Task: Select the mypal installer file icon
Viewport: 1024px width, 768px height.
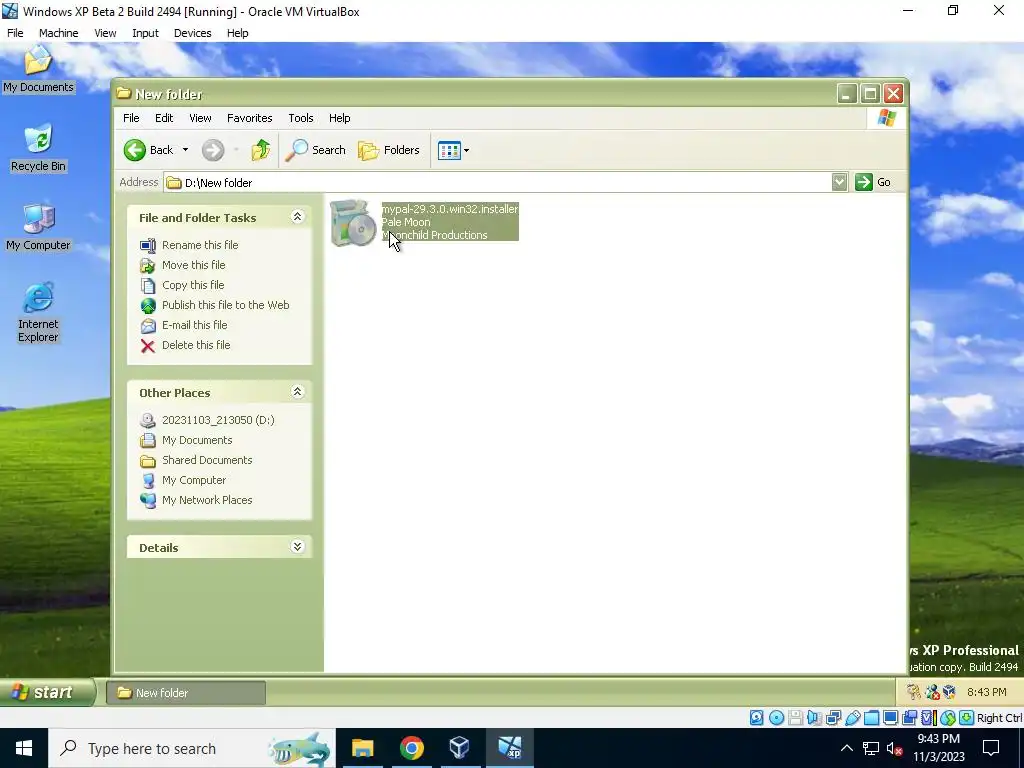Action: tap(353, 223)
